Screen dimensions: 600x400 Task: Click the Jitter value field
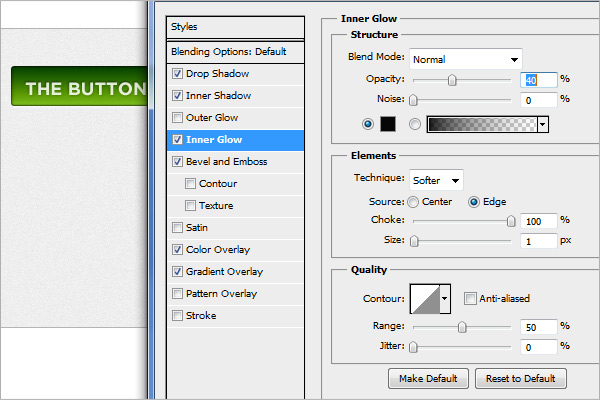[538, 347]
